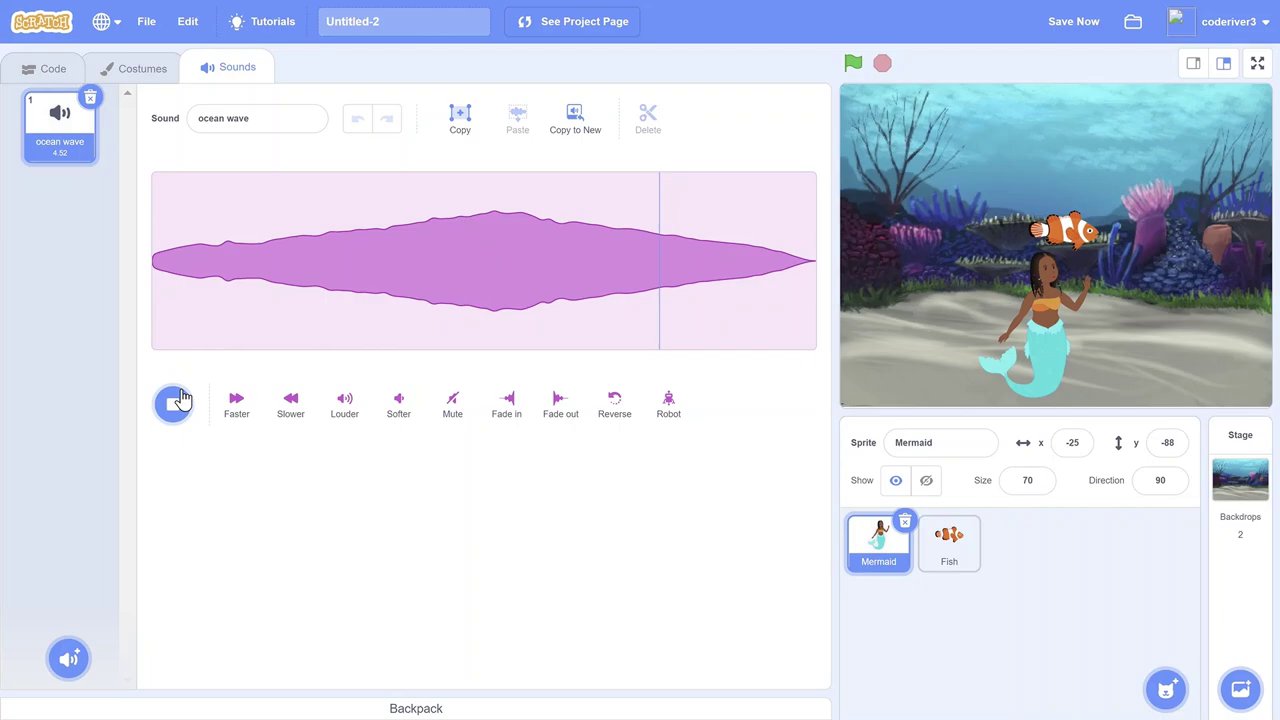This screenshot has height=720, width=1280.
Task: Apply Fade out effect
Action: (560, 399)
